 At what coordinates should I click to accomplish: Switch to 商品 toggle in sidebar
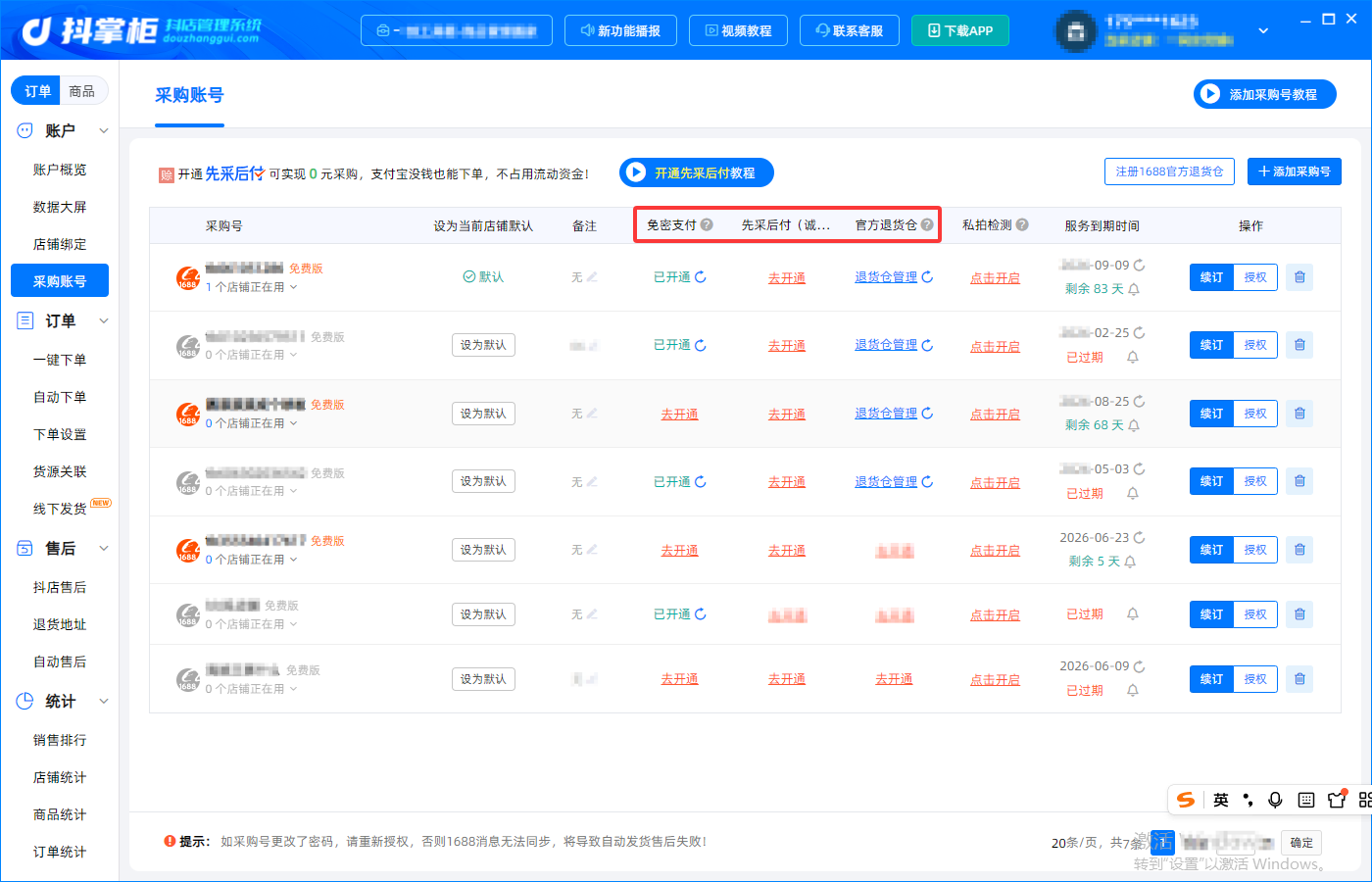pos(82,91)
